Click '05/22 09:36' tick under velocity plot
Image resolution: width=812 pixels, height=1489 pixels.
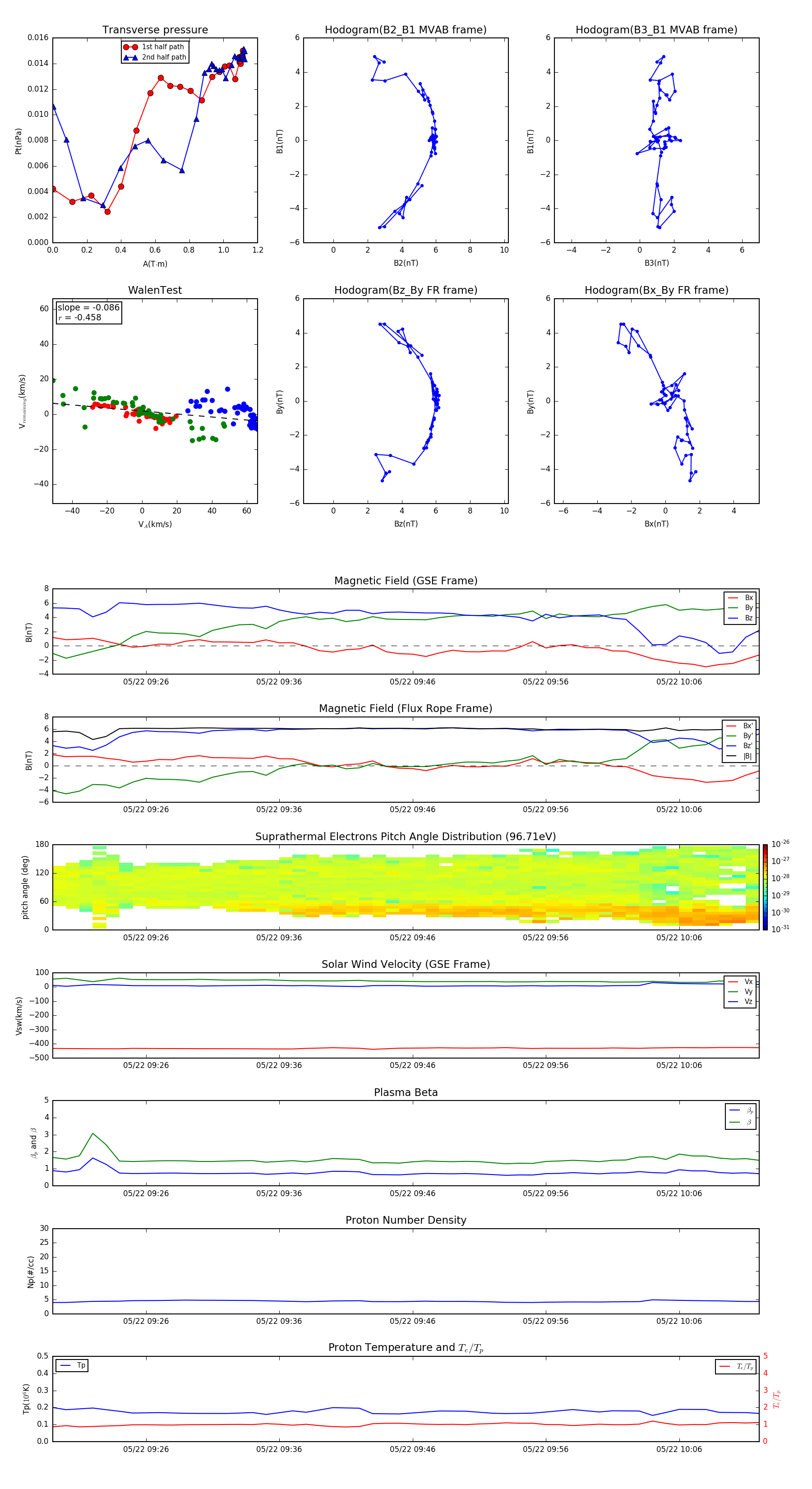[279, 1065]
